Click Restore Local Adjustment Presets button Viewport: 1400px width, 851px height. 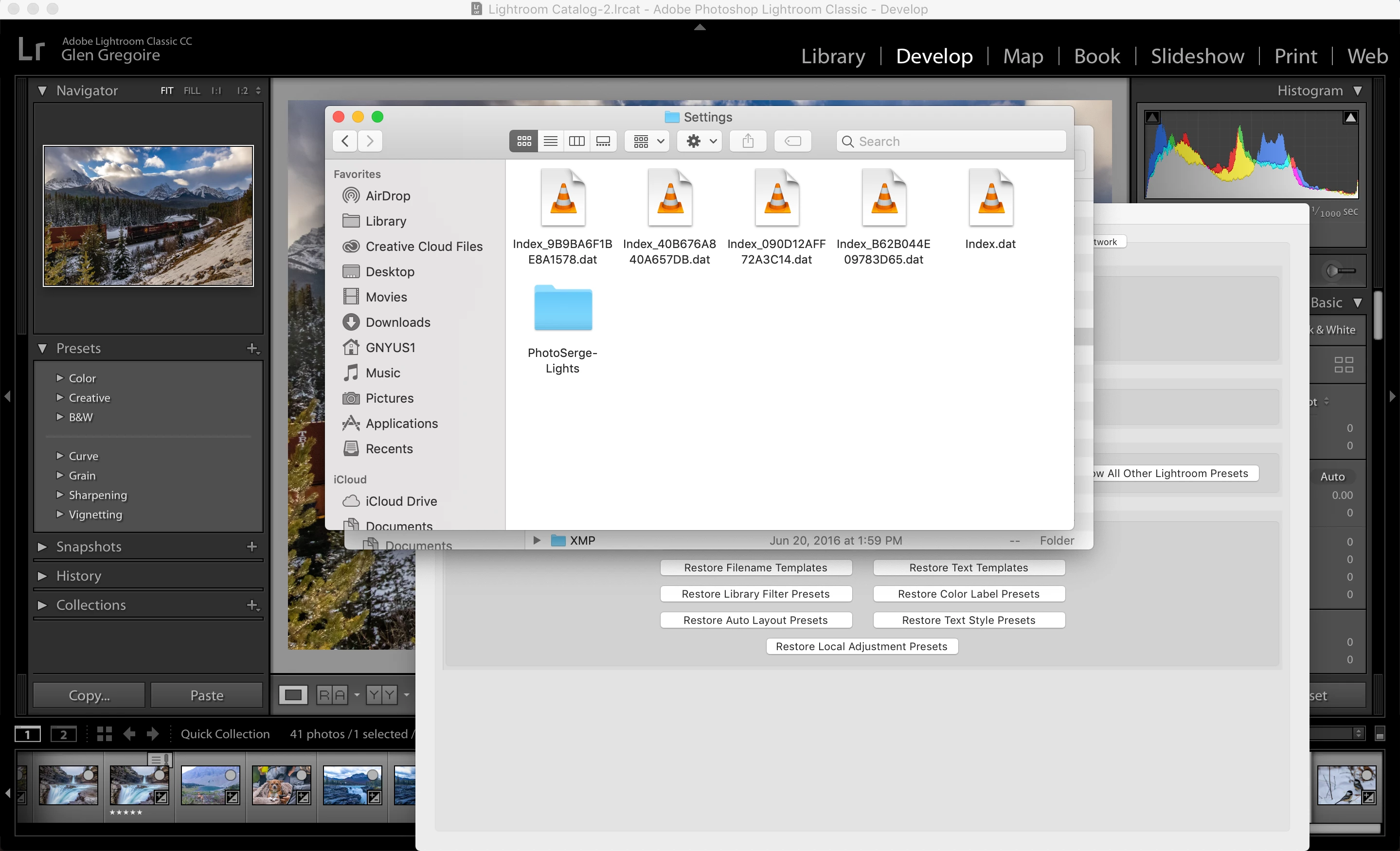862,646
